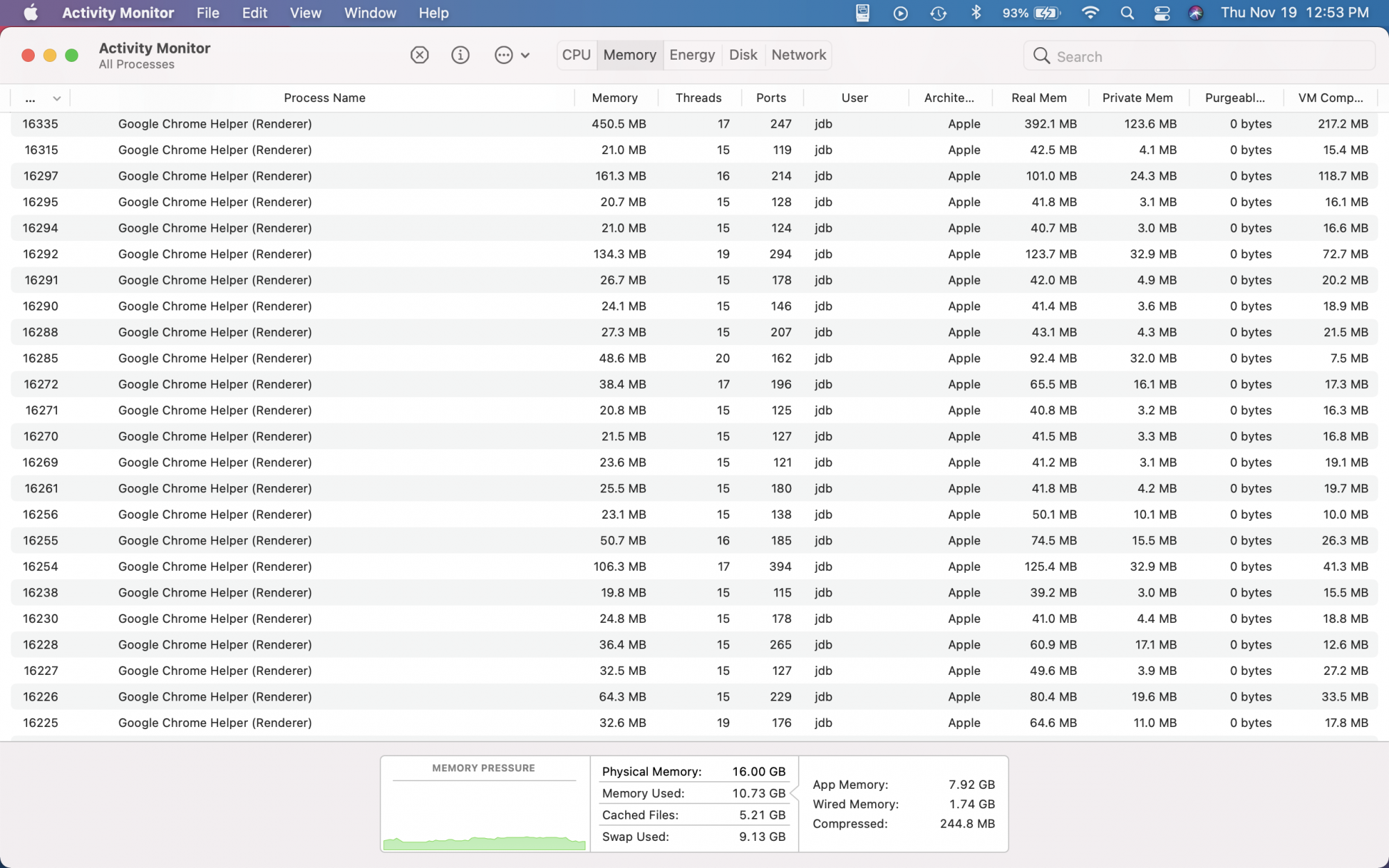Open Control Center from menu bar

click(1162, 13)
